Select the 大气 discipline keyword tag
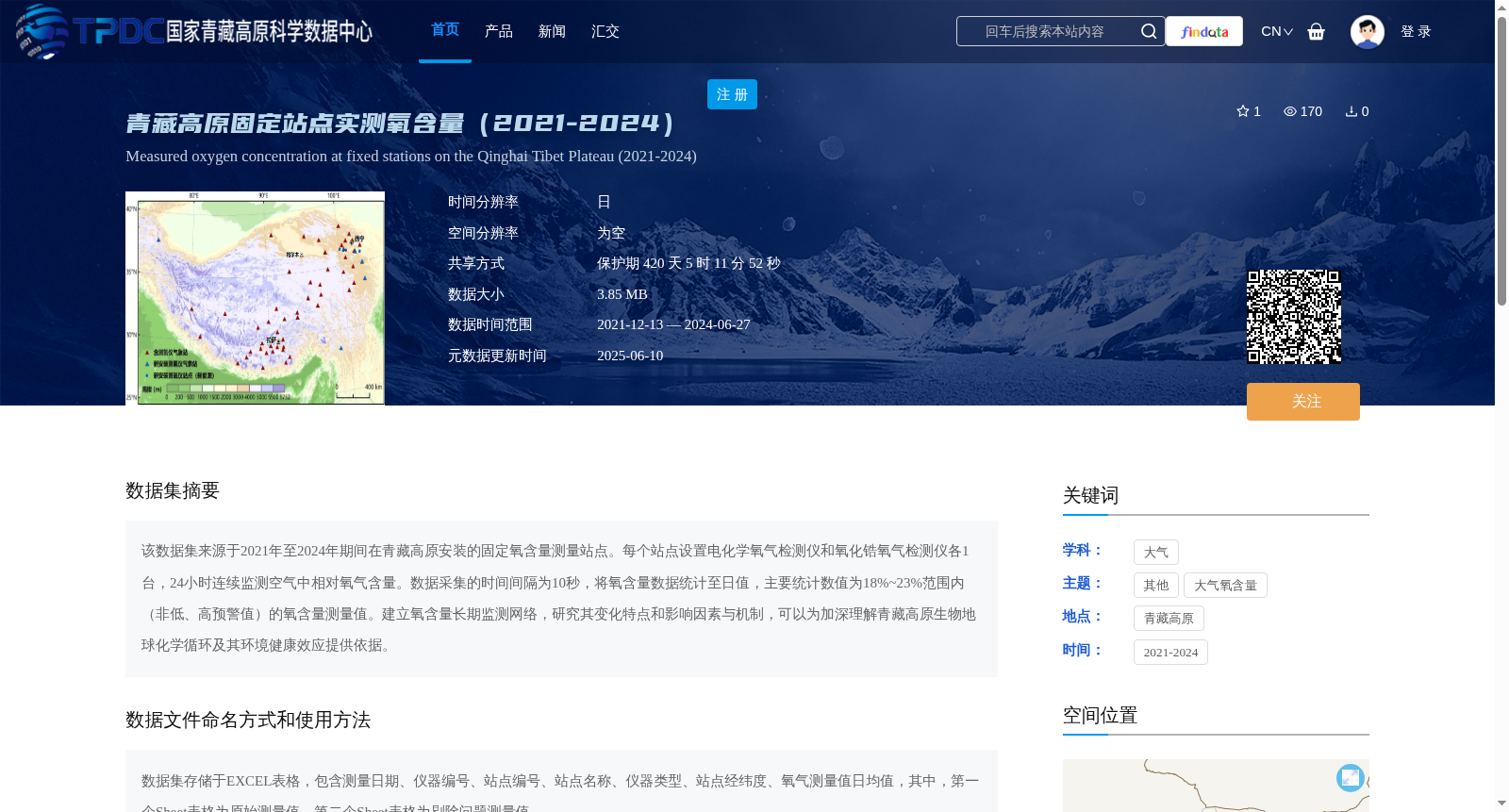This screenshot has height=812, width=1509. tap(1156, 553)
